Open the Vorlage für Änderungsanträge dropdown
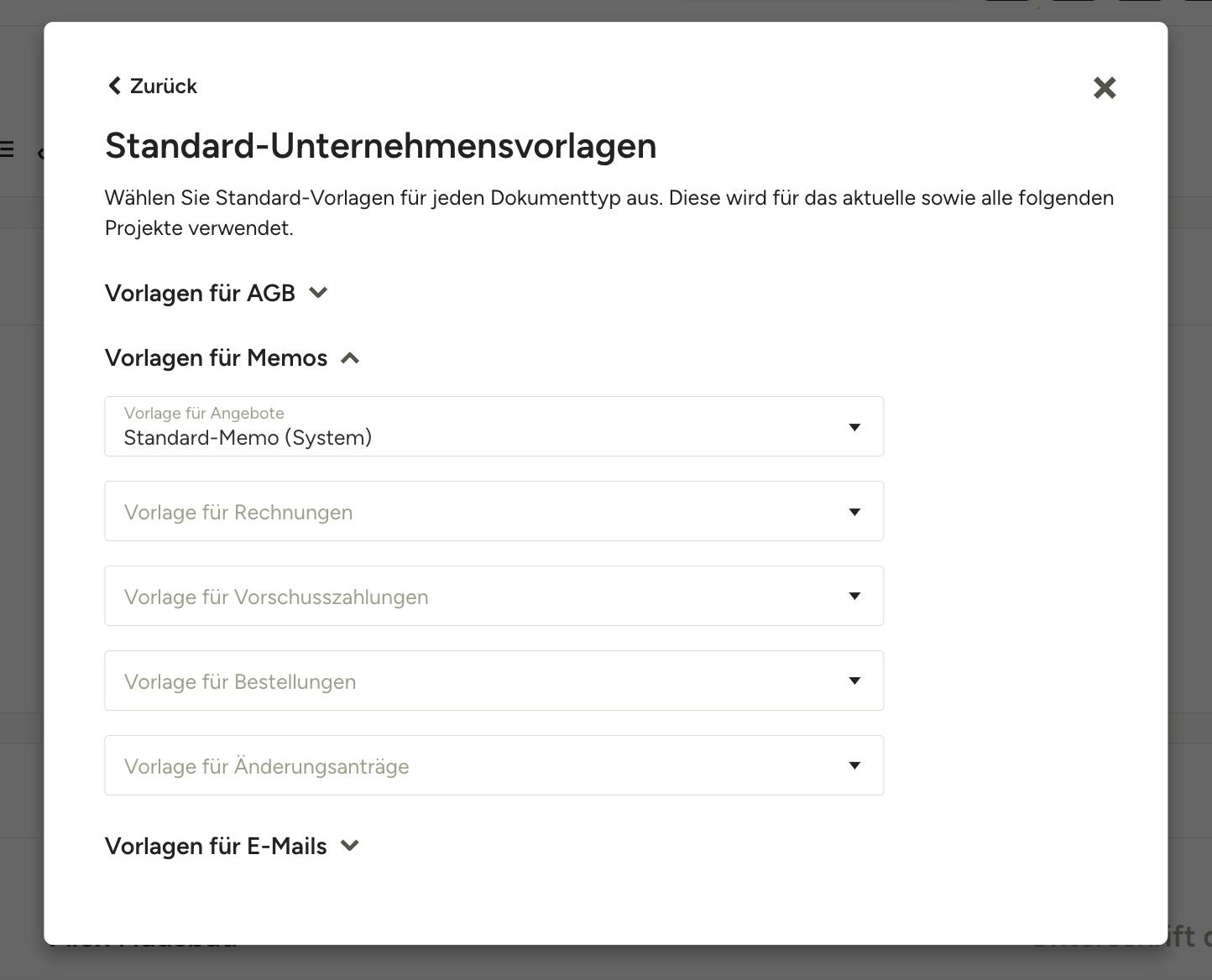The height and width of the screenshot is (980, 1212). (x=494, y=765)
